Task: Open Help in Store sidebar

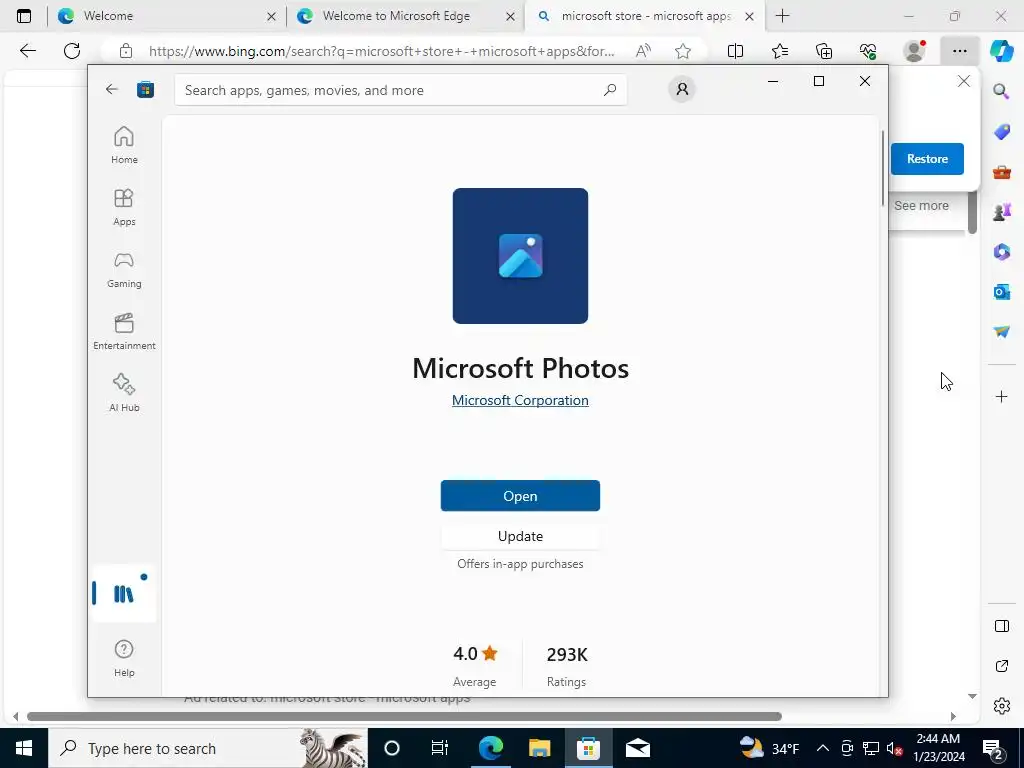Action: (124, 658)
